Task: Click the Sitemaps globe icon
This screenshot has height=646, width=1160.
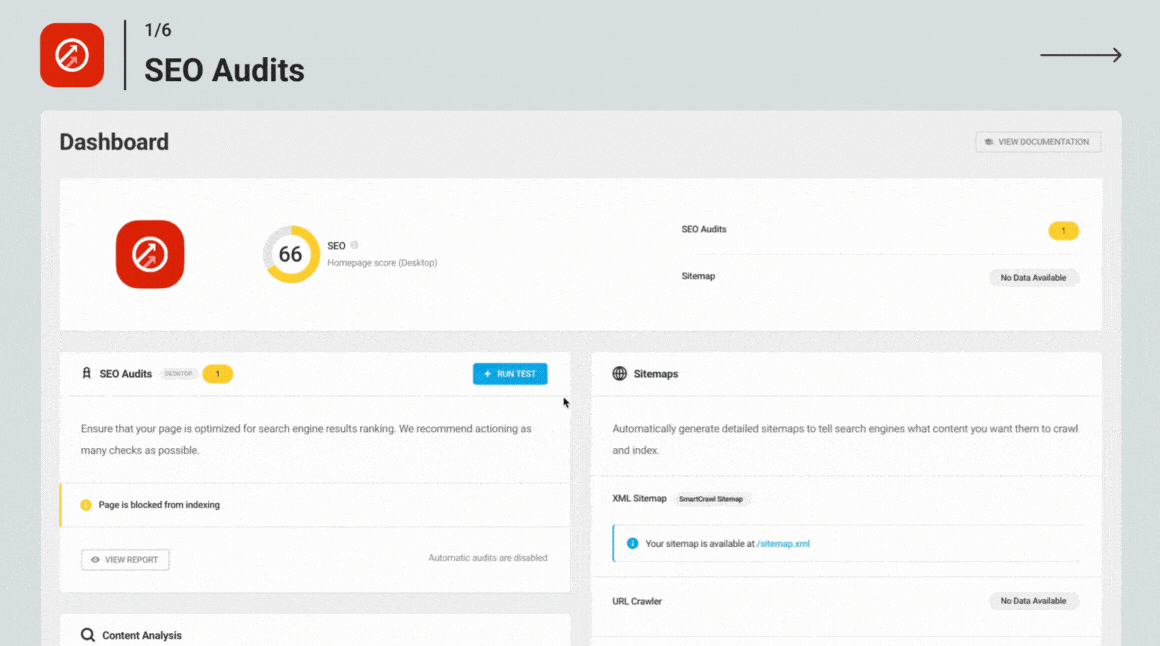Action: [619, 374]
